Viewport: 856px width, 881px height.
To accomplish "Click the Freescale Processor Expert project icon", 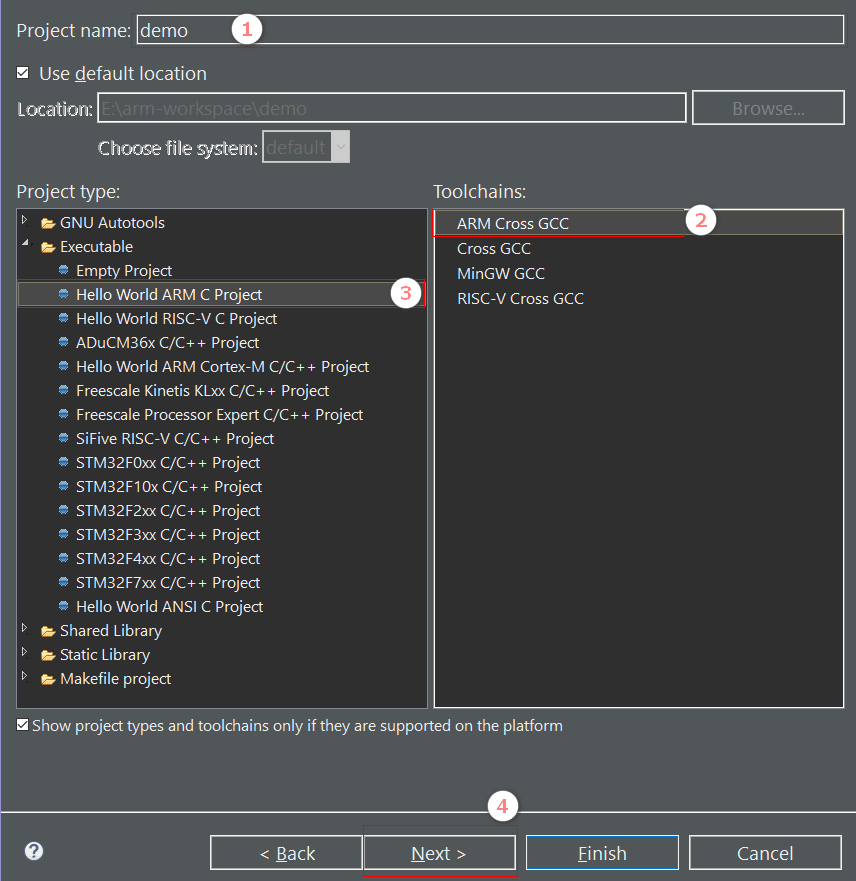I will click(x=64, y=414).
